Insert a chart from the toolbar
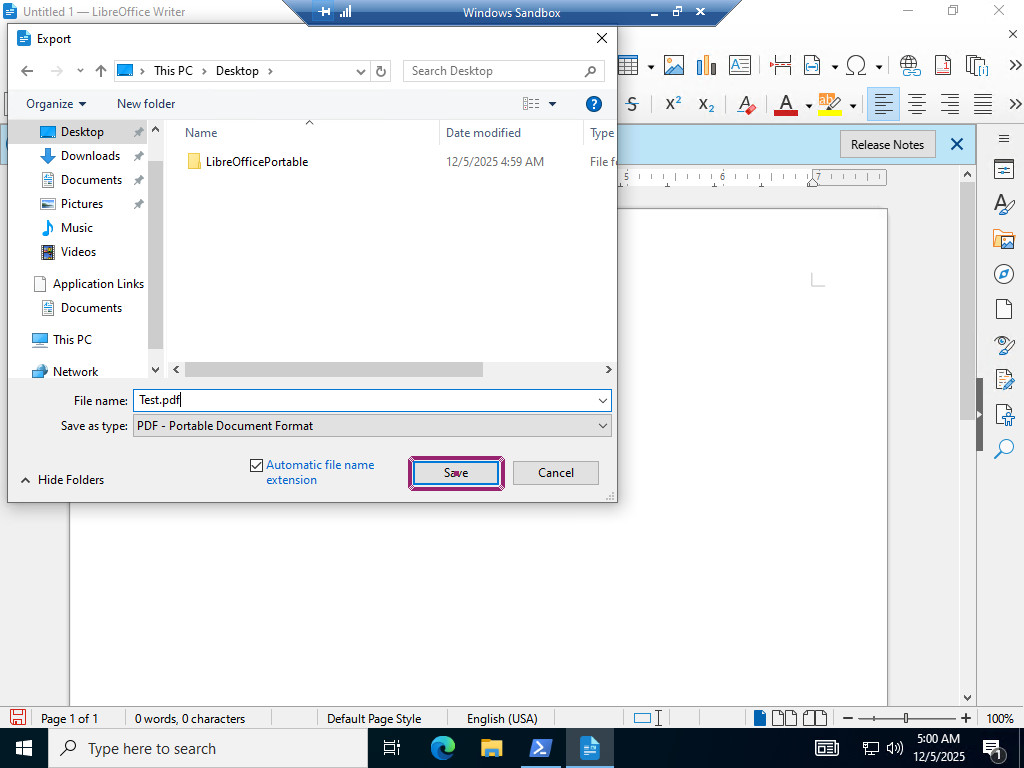 point(706,66)
